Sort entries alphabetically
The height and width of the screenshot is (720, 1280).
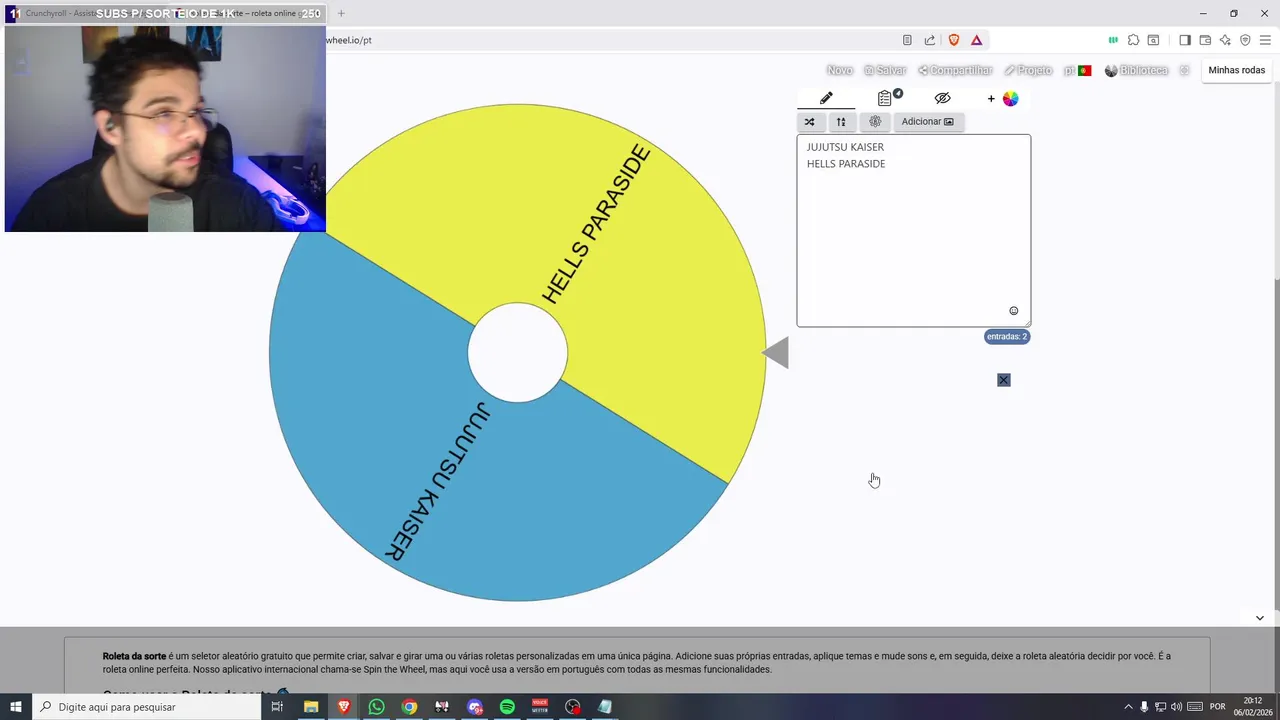coord(841,122)
